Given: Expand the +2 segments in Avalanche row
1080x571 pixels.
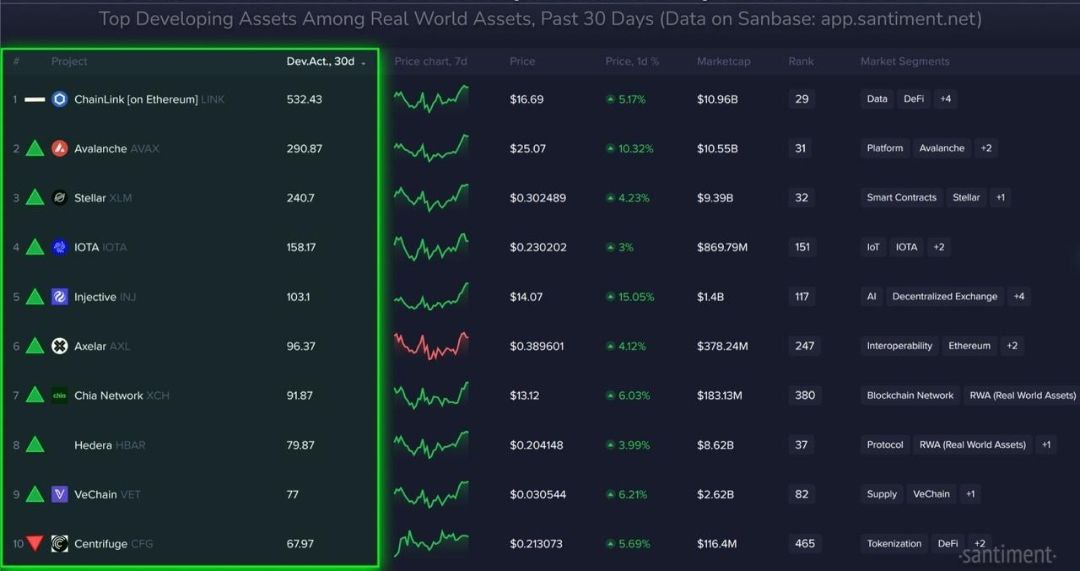Looking at the screenshot, I should point(986,148).
